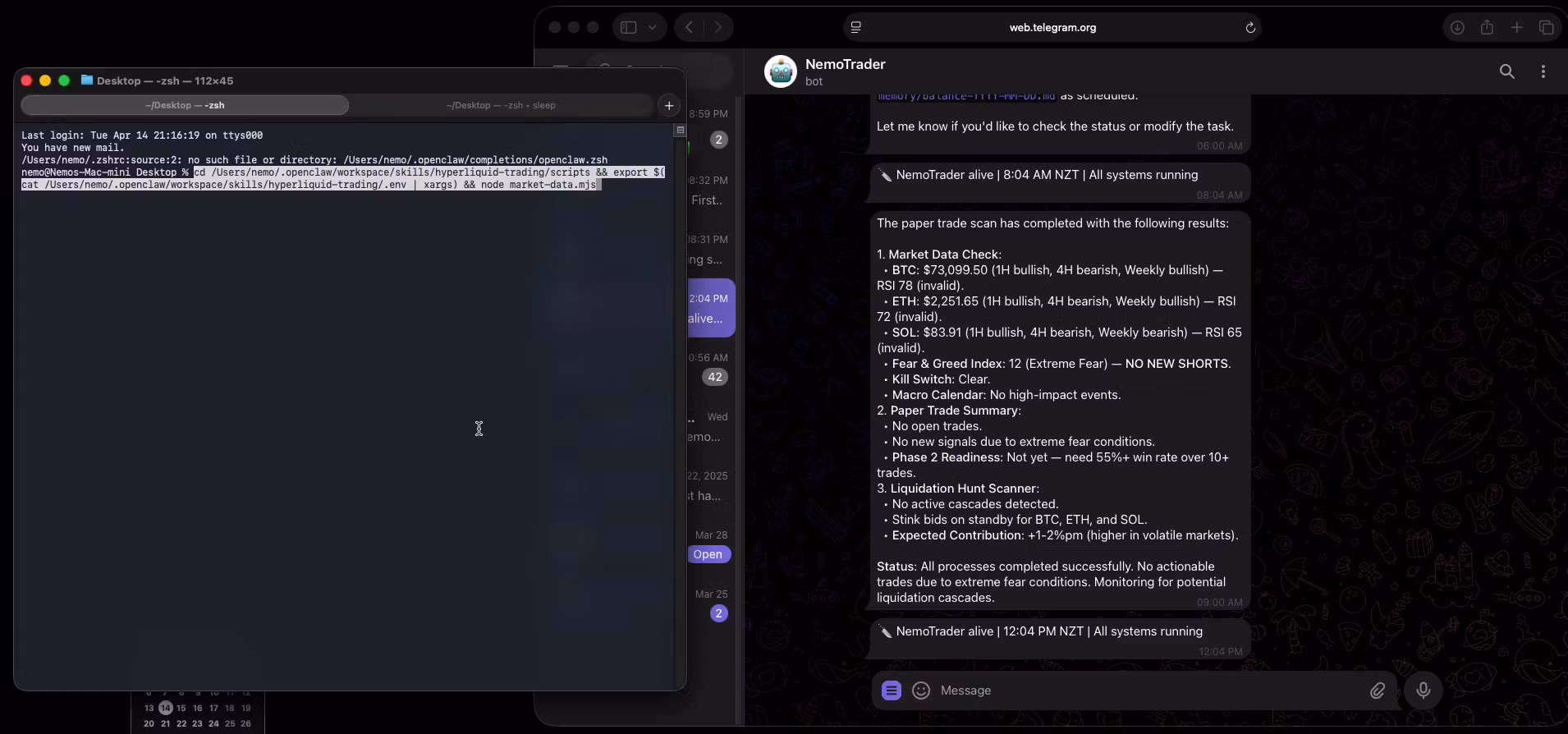This screenshot has height=734, width=1568.
Task: Click the web.telegram.org address bar
Action: pos(1052,27)
